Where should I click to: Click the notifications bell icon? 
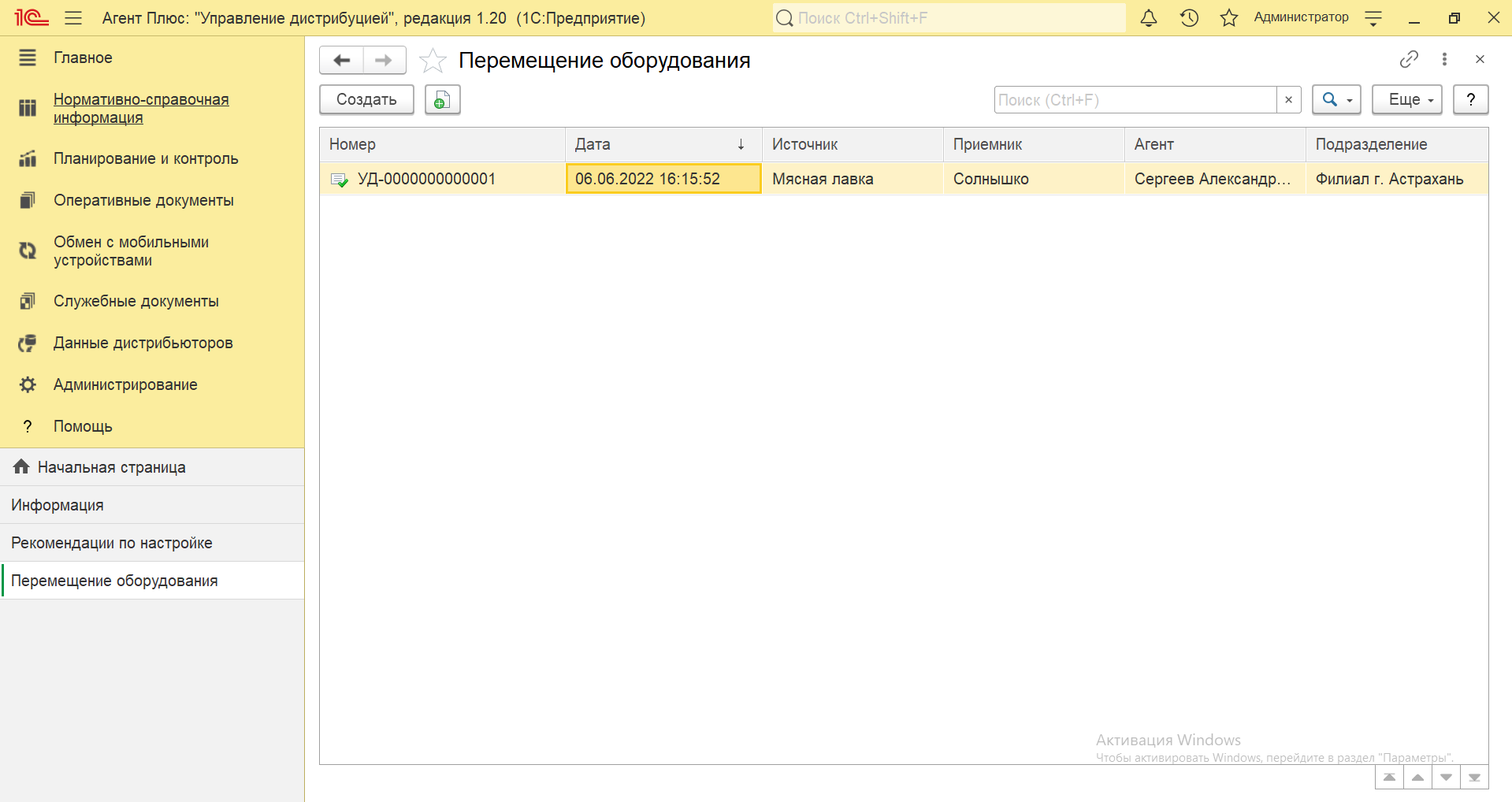(x=1149, y=18)
